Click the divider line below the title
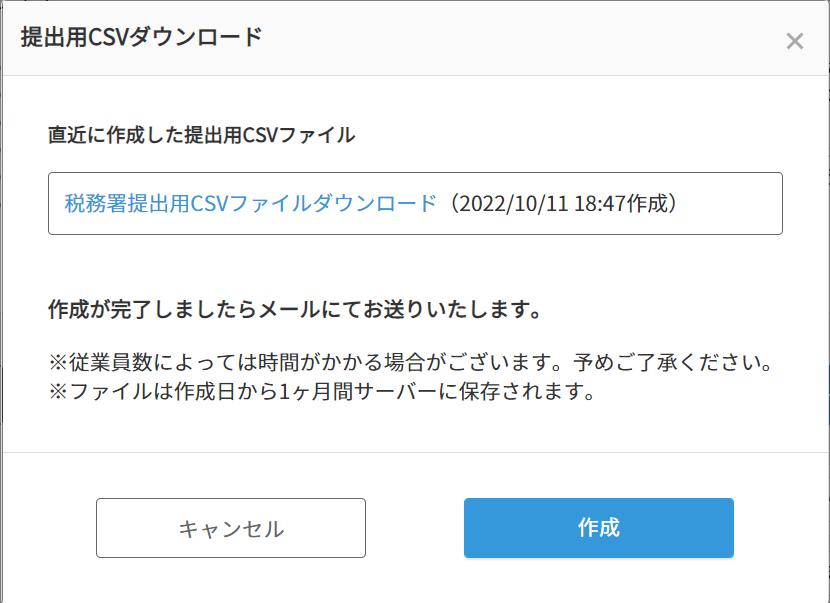This screenshot has width=830, height=603. click(x=415, y=75)
